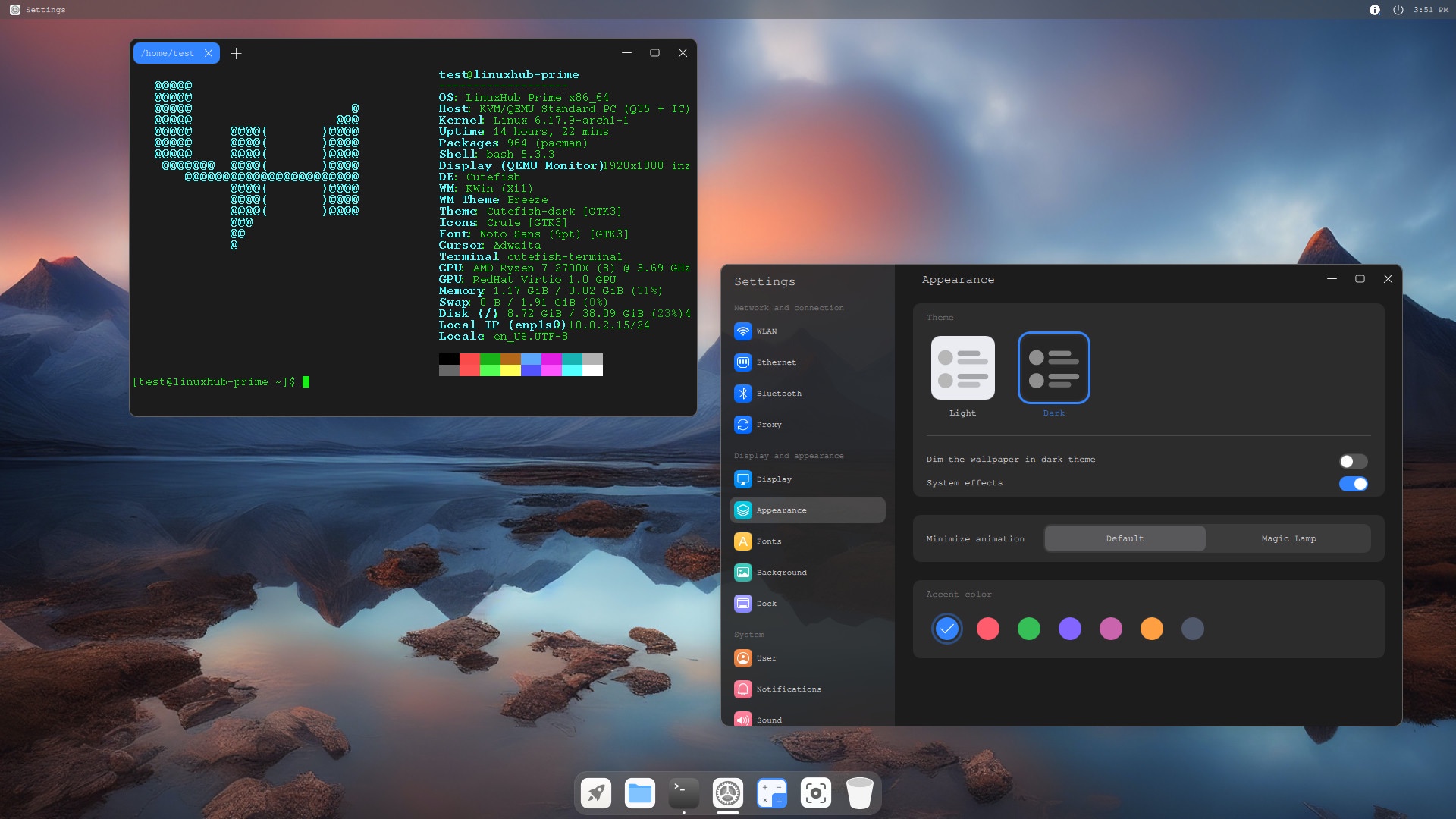This screenshot has height=819, width=1456.
Task: Choose Magic Lamp minimize animation
Action: [1288, 538]
